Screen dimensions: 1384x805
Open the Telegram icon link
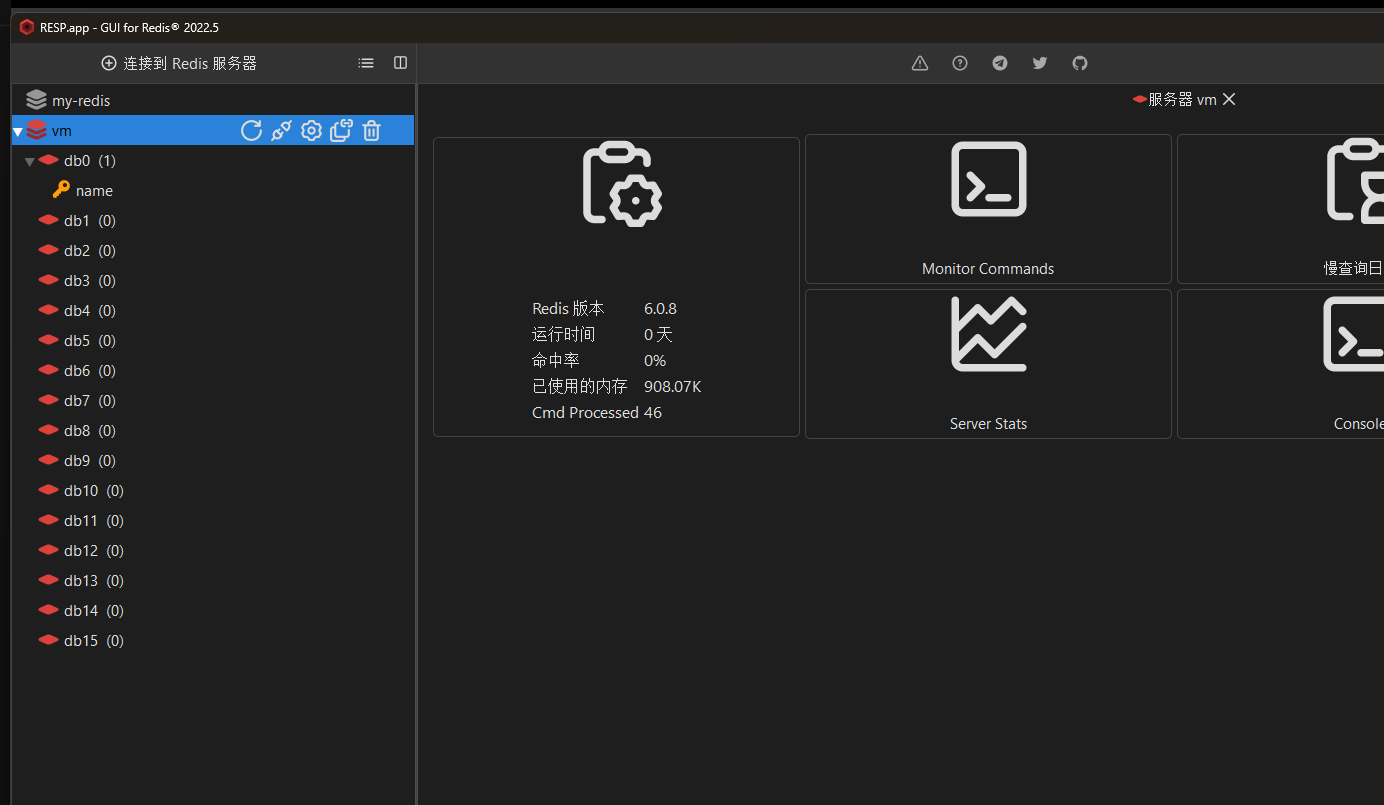1000,63
